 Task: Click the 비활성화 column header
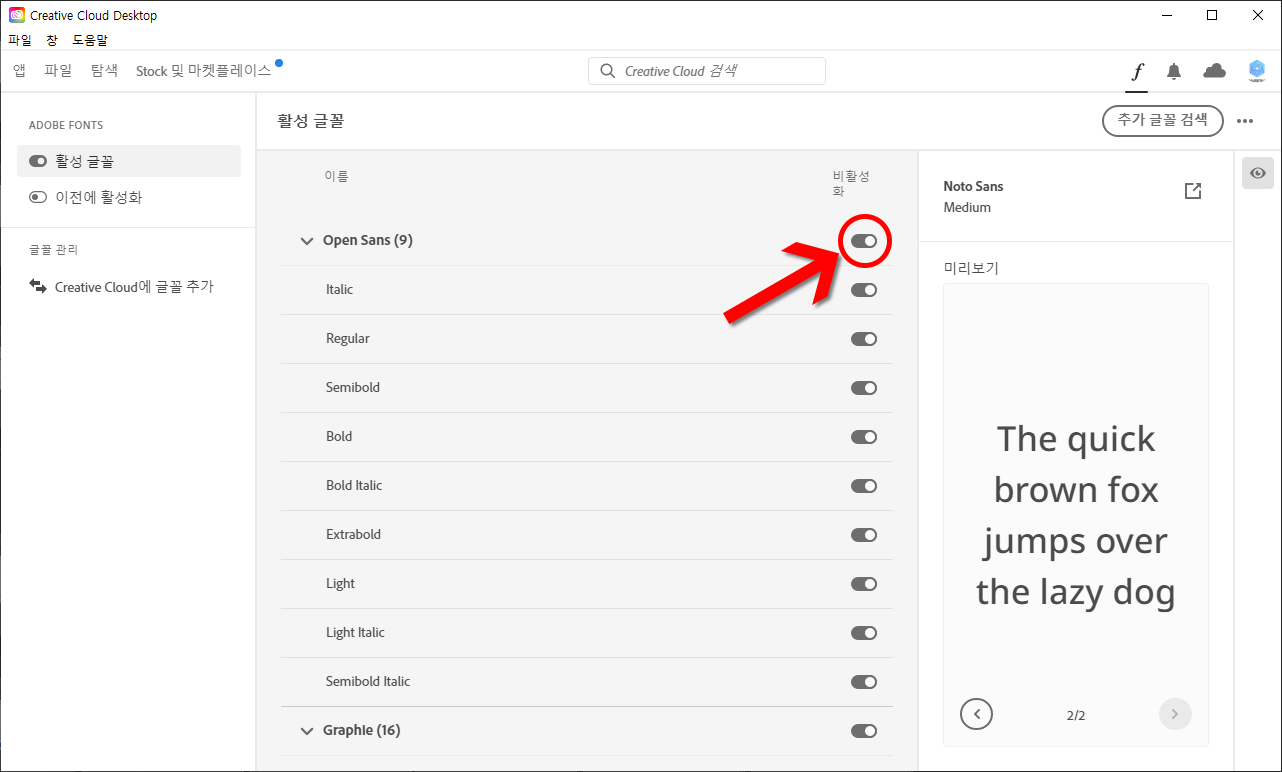(852, 184)
